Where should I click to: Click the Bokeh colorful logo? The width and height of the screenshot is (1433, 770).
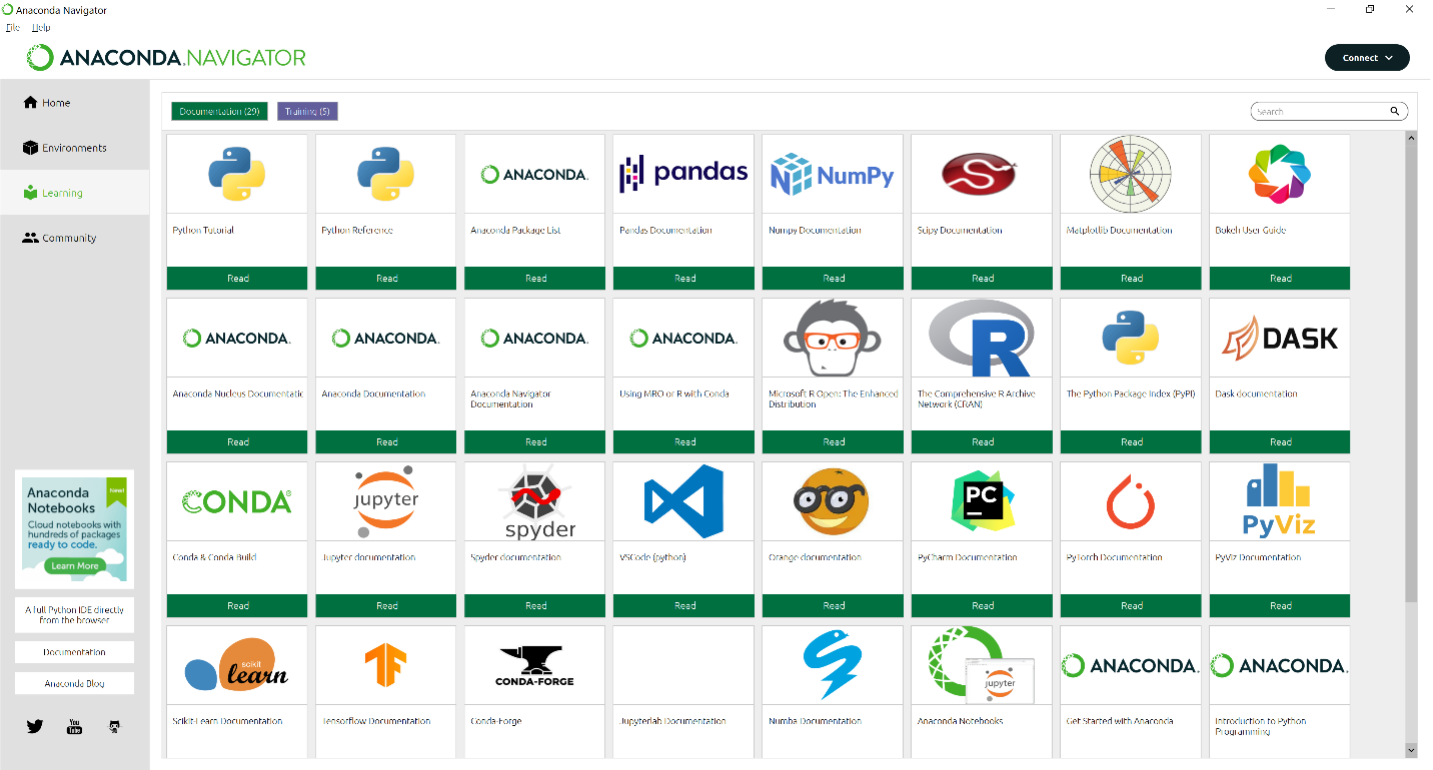click(1280, 174)
